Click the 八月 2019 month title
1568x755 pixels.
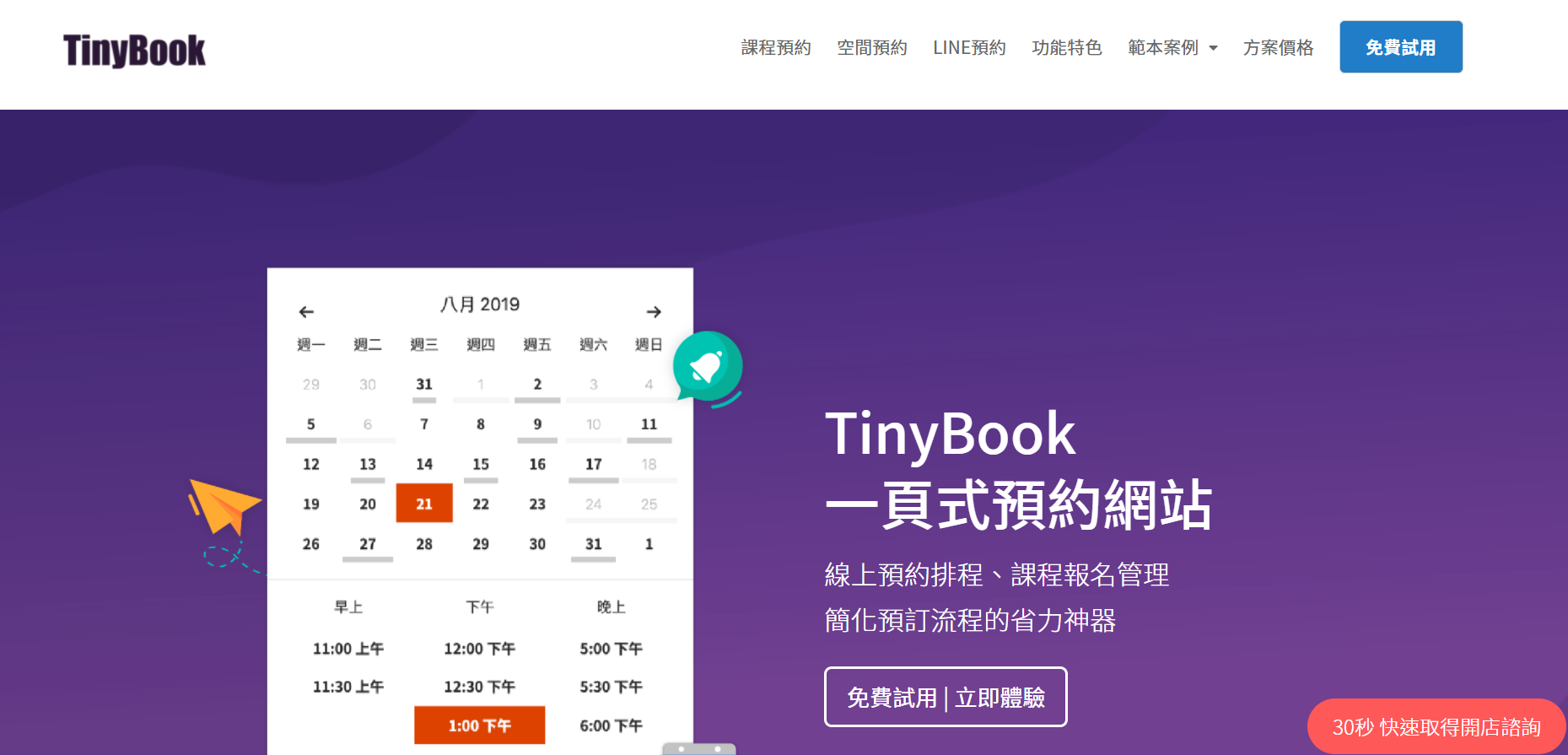click(480, 305)
